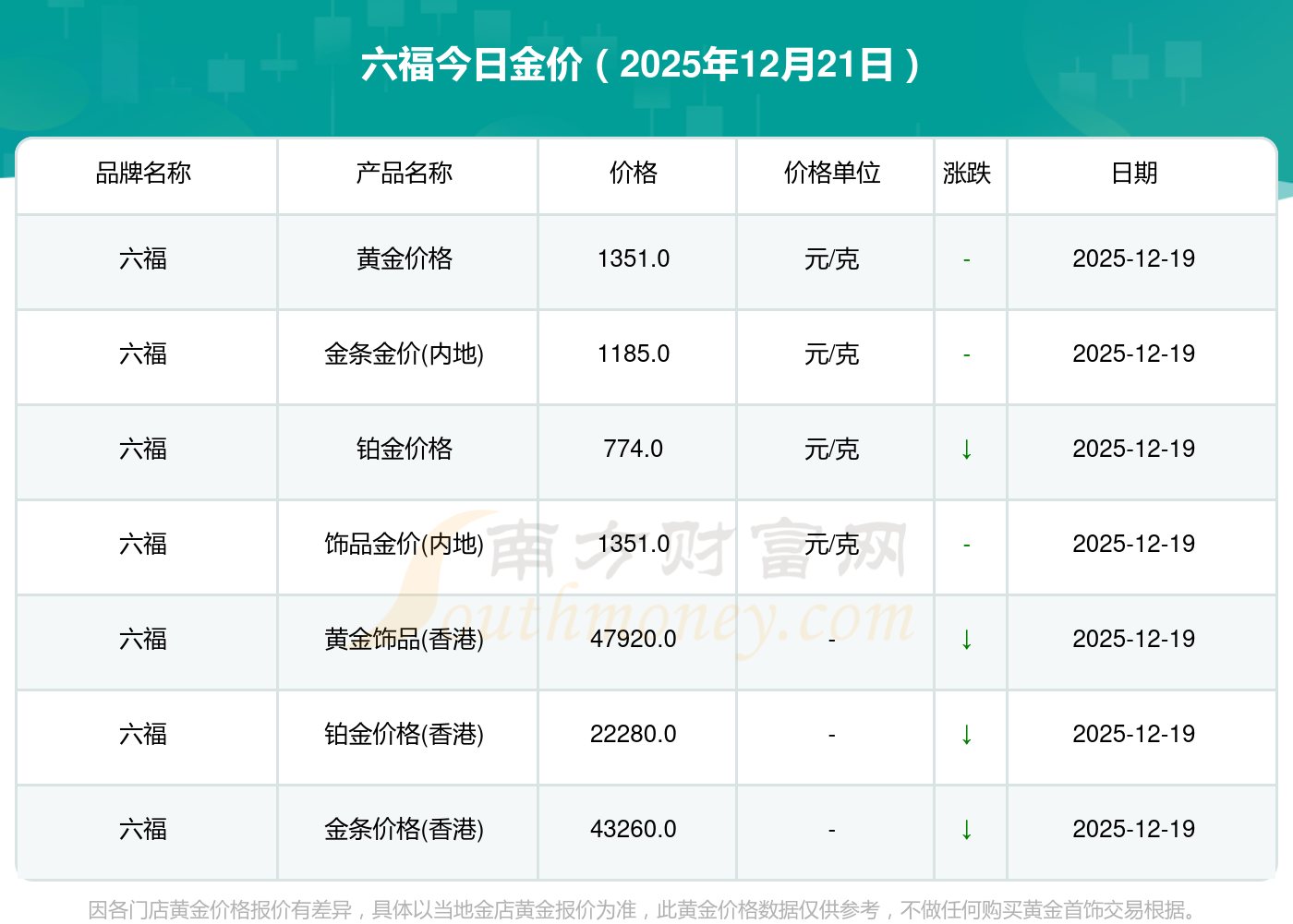1293x924 pixels.
Task: Click the product name 饰品金价(内地)
Action: (405, 545)
